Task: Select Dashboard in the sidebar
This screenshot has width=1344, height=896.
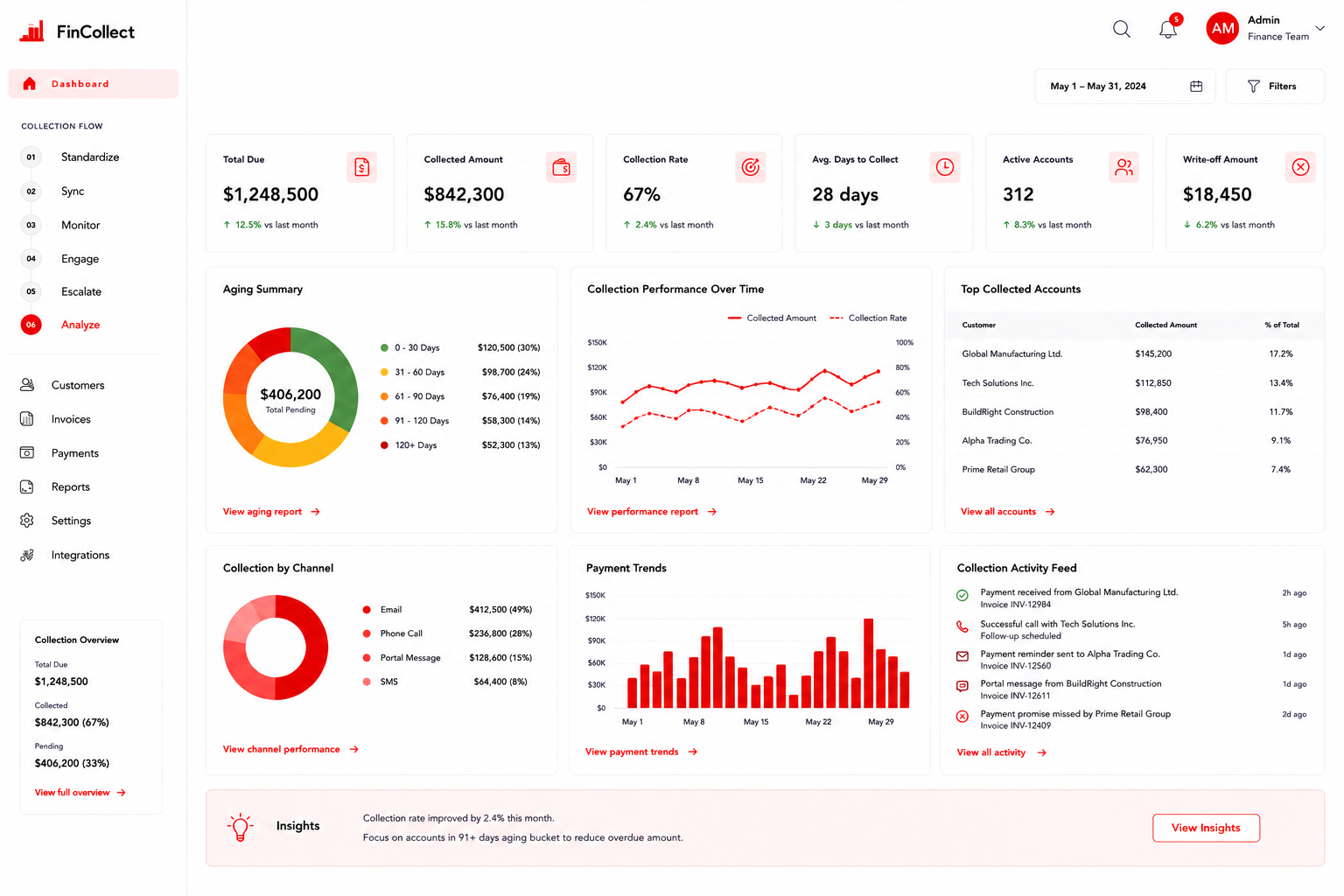Action: pos(94,84)
